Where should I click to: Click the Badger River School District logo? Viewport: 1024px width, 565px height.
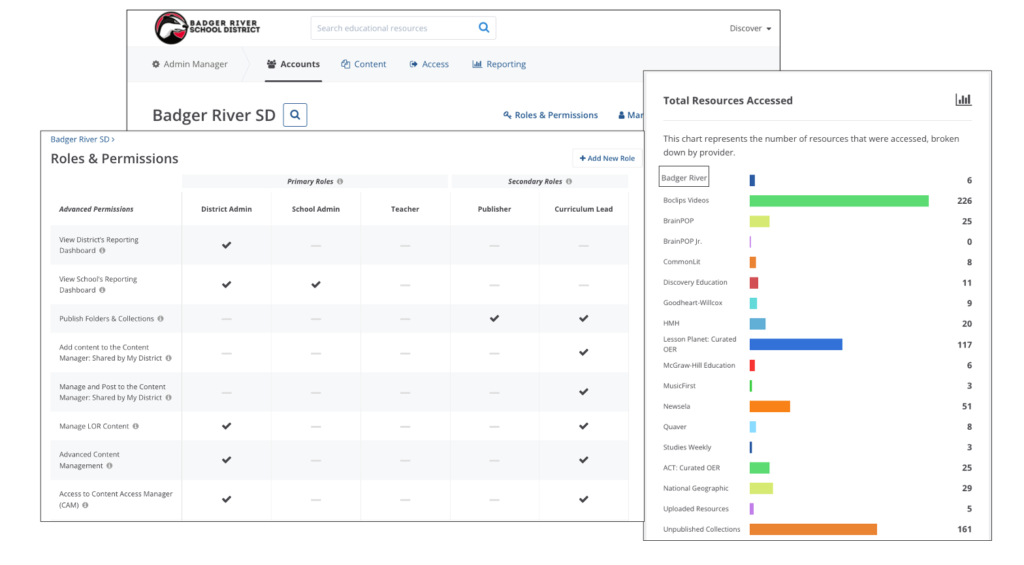click(x=207, y=27)
